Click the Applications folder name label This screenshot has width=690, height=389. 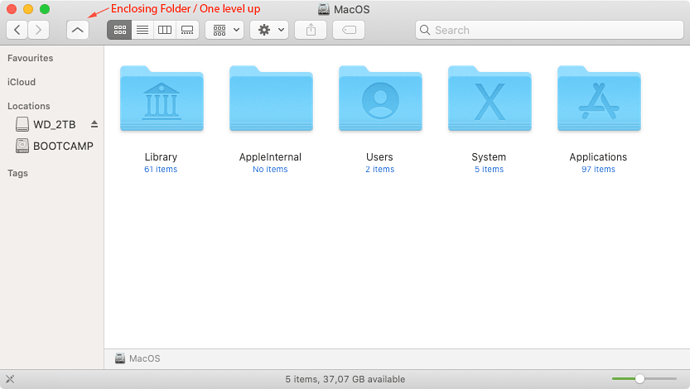click(x=598, y=157)
